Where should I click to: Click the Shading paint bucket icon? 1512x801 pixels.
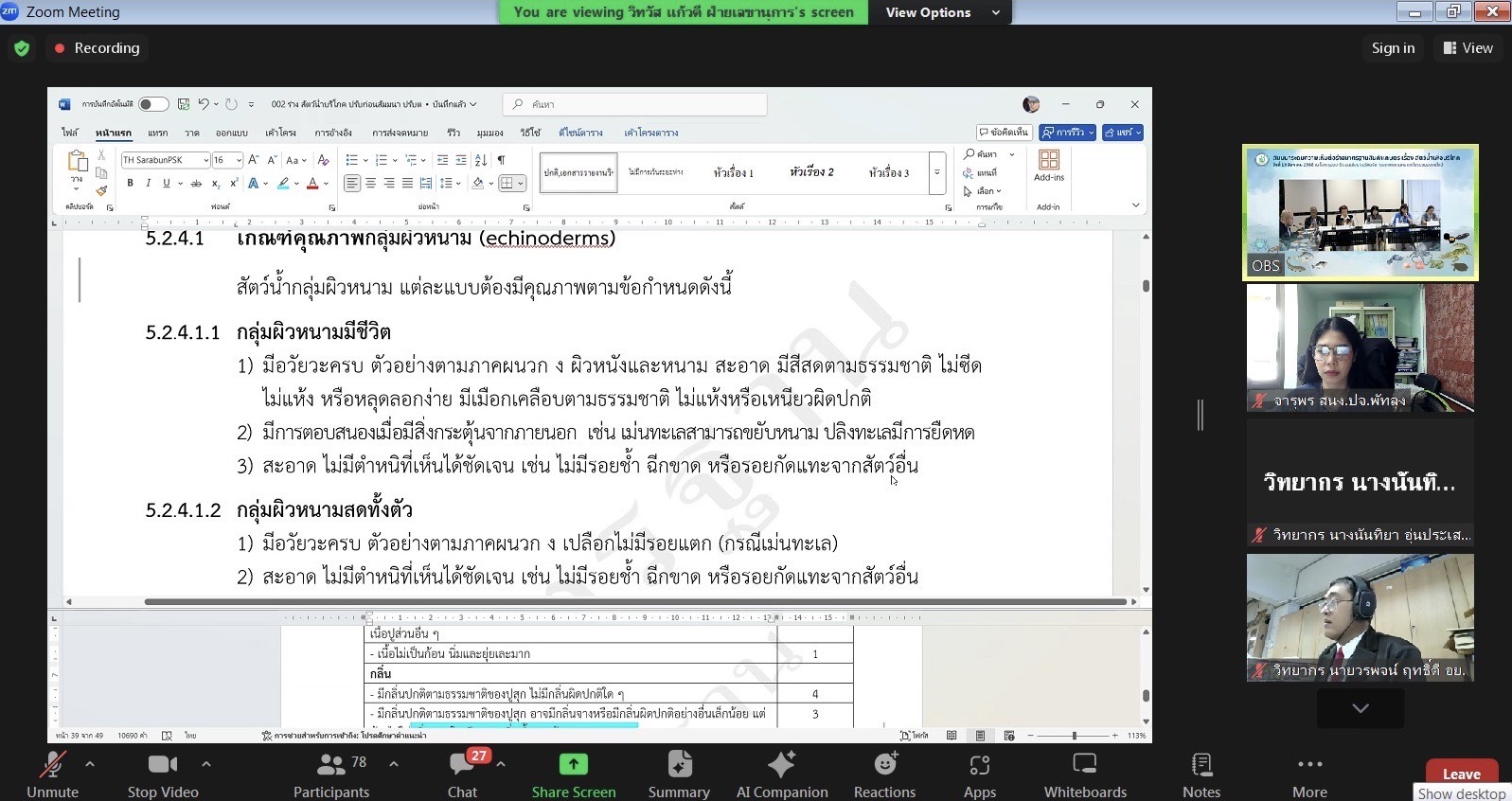click(478, 184)
